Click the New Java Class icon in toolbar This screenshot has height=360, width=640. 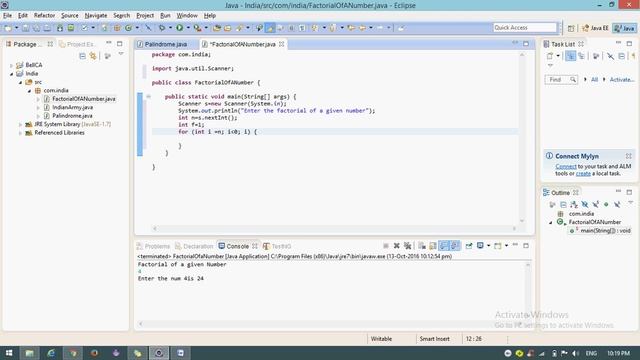click(129, 28)
